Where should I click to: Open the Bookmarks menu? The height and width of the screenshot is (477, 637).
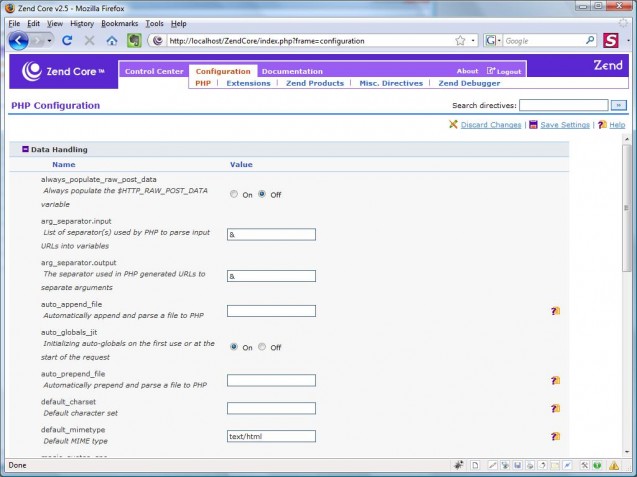coord(119,24)
